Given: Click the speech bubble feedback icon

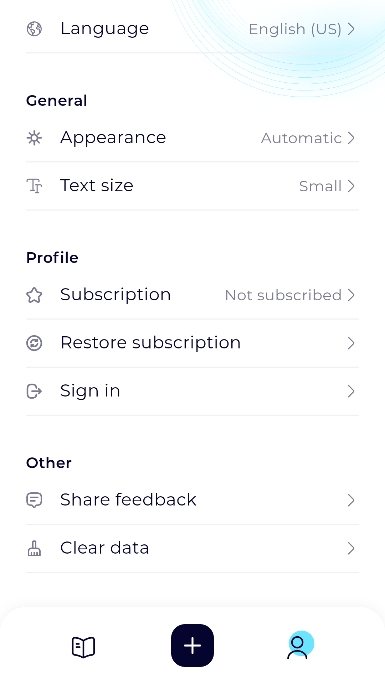Looking at the screenshot, I should pyautogui.click(x=34, y=500).
